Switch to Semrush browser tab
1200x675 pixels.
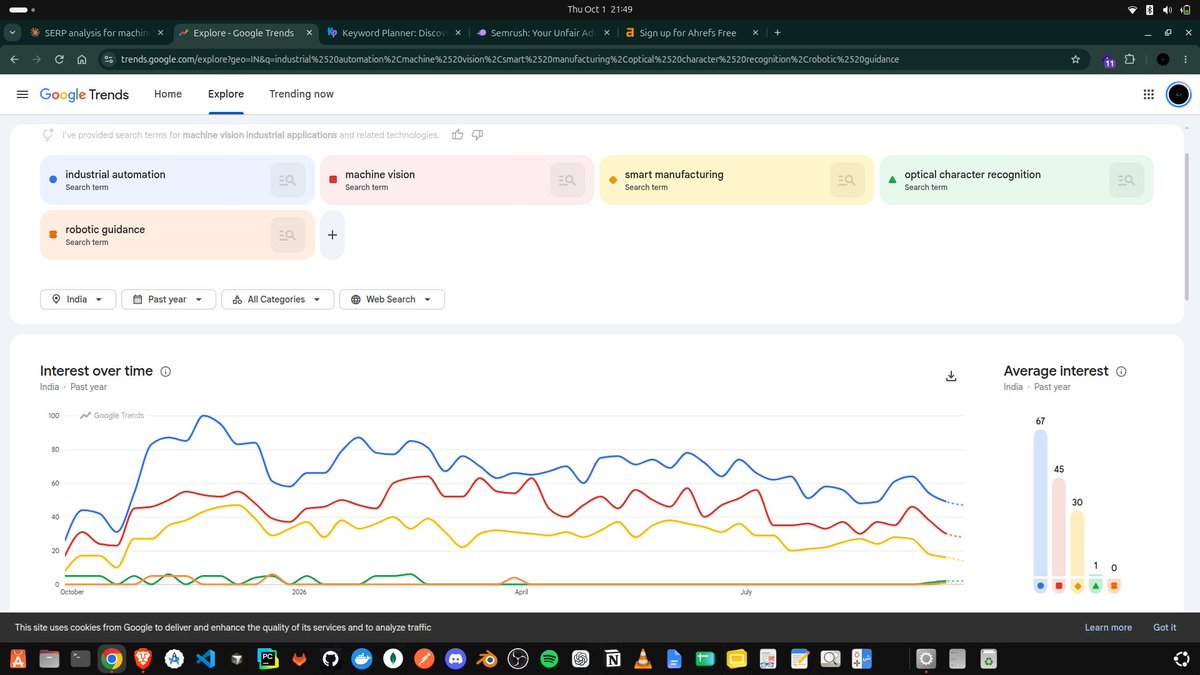(542, 32)
